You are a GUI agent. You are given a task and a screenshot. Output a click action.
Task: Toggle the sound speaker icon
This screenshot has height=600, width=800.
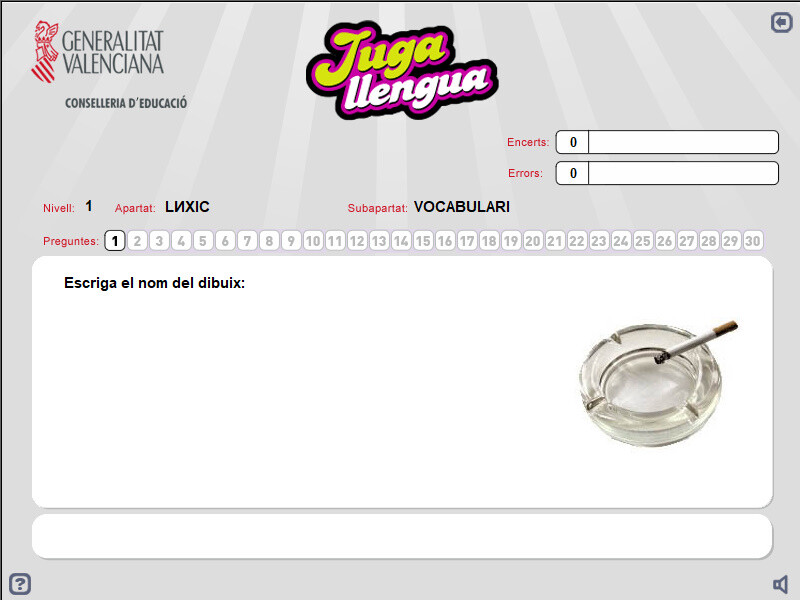[x=781, y=584]
